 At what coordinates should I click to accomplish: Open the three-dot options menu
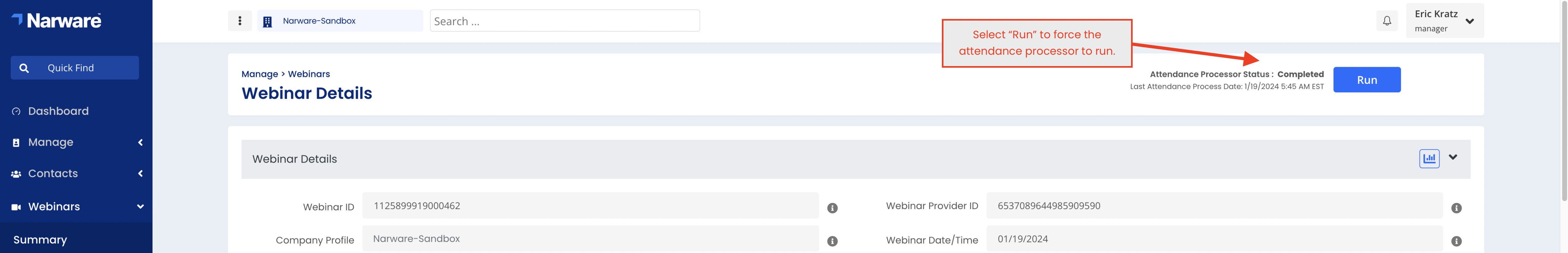click(x=240, y=21)
